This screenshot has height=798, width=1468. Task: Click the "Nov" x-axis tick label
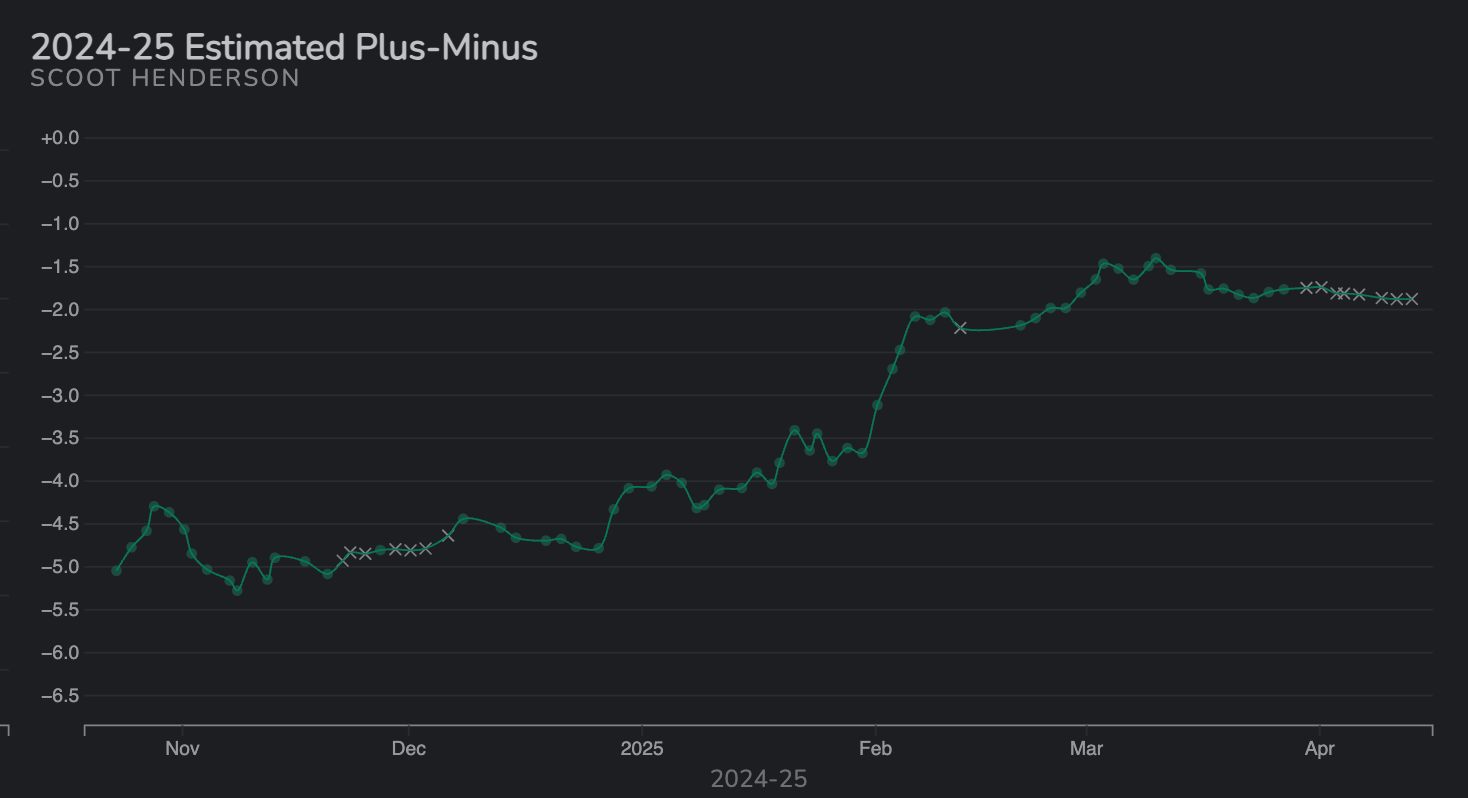pos(182,749)
